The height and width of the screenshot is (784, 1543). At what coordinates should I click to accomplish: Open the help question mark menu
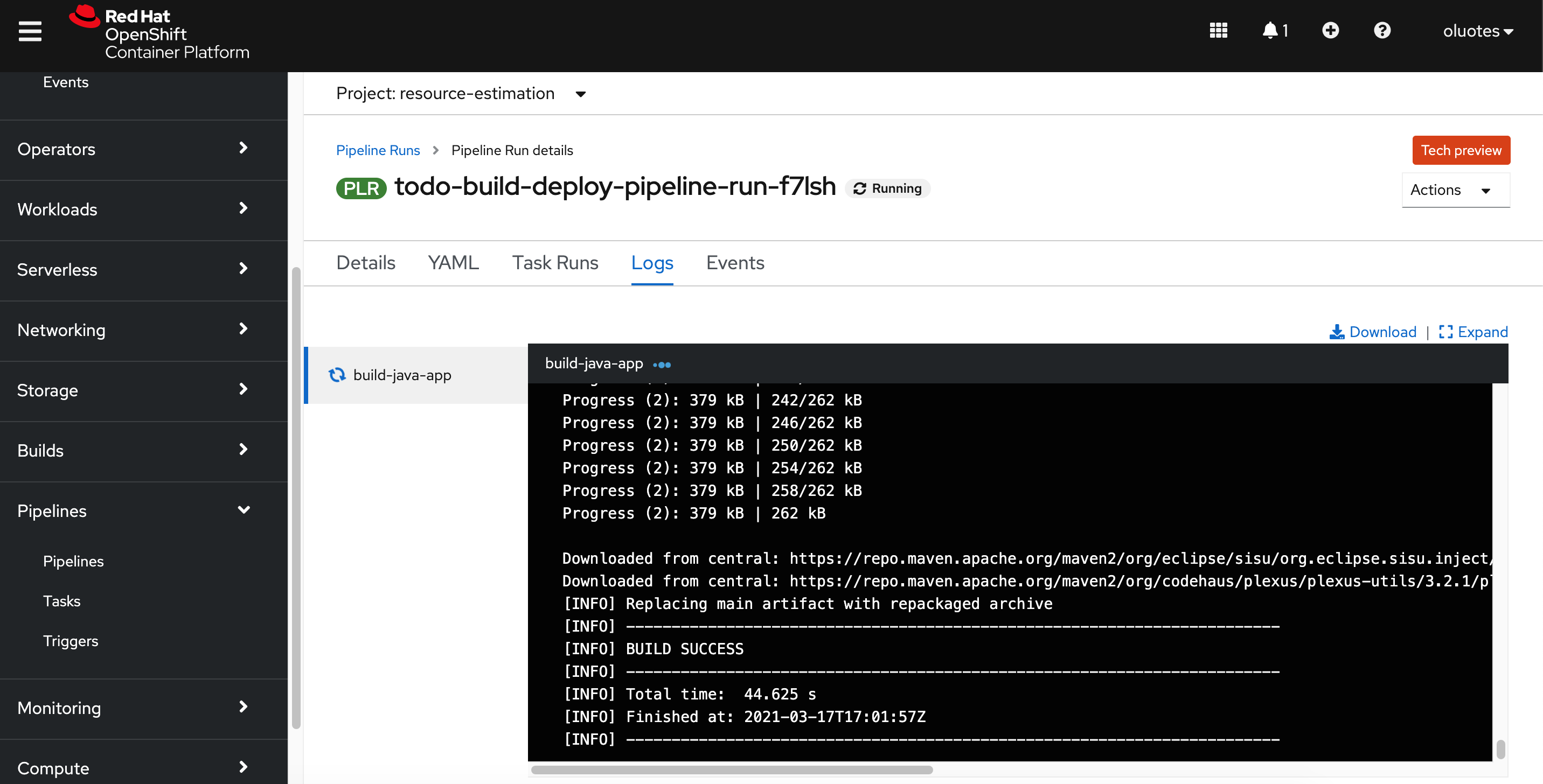tap(1382, 31)
